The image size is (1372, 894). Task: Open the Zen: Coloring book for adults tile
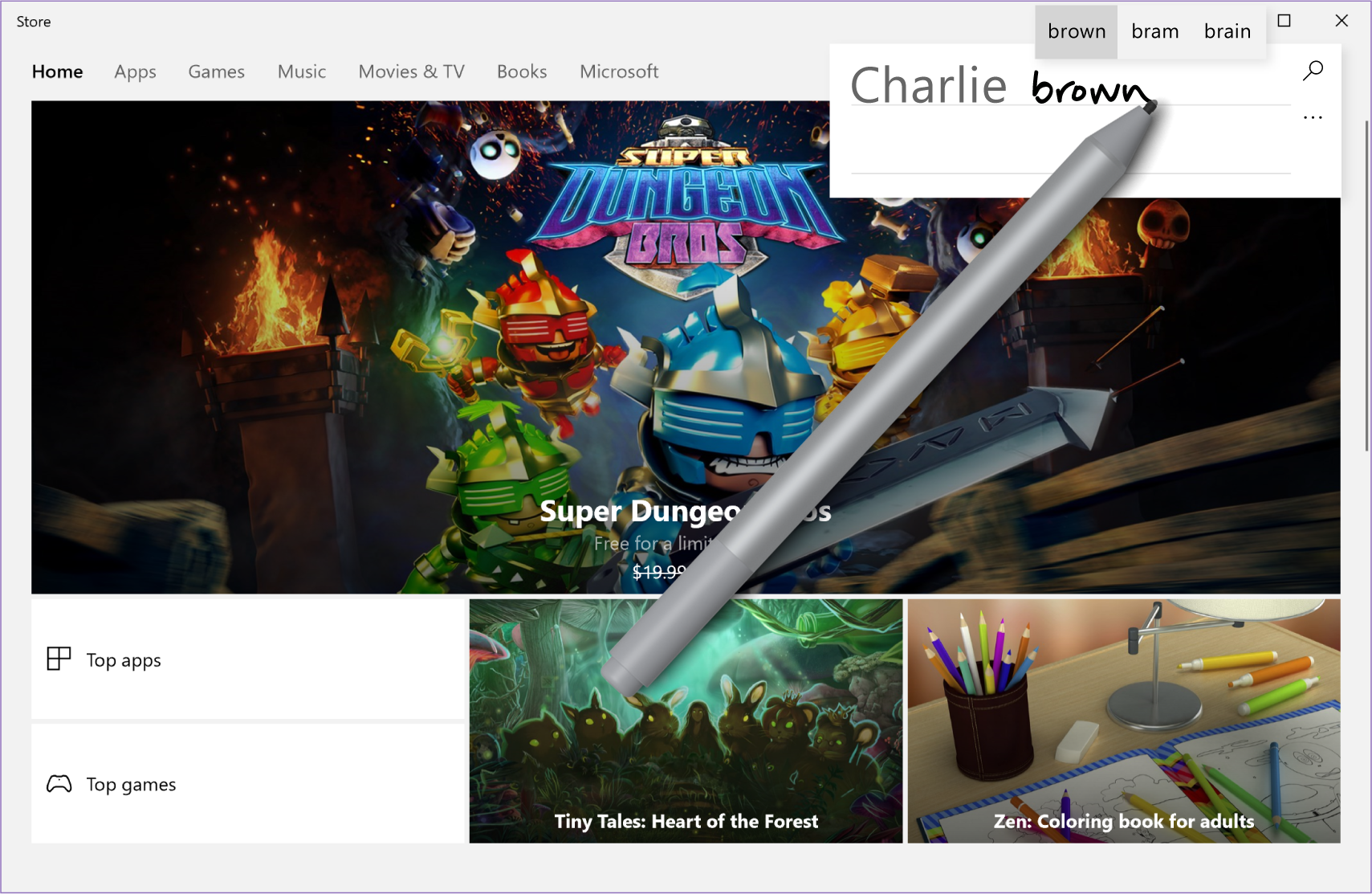(1124, 721)
